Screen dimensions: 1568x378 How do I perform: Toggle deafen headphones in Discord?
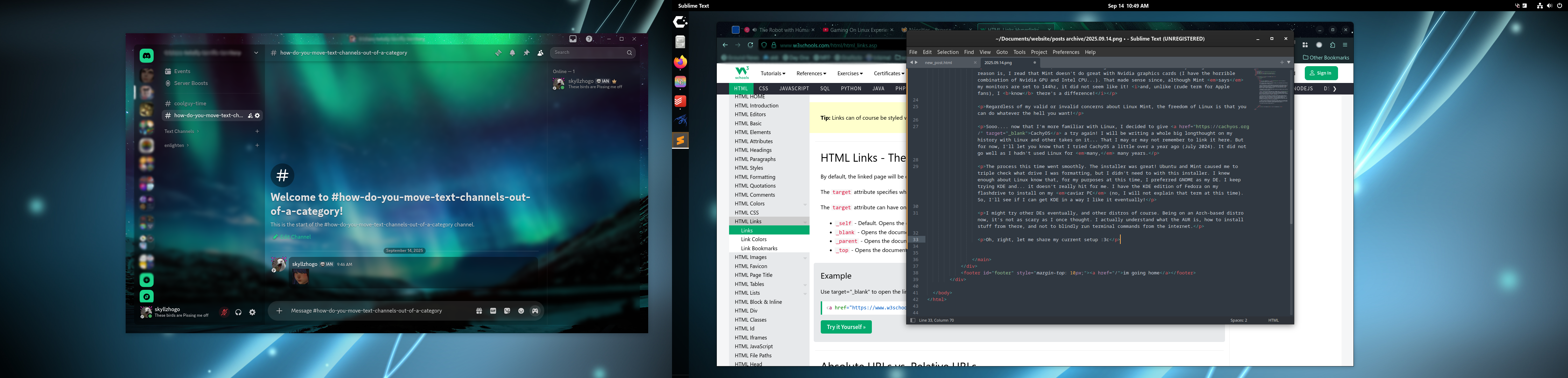click(239, 312)
